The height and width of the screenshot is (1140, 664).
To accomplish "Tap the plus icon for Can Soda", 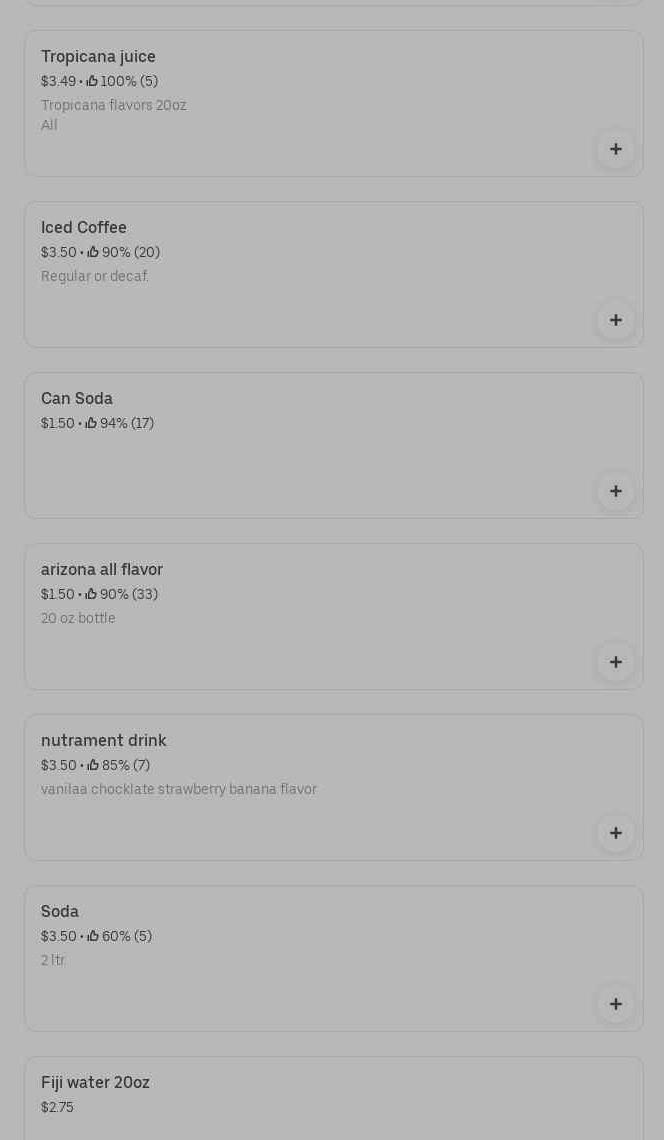I will pyautogui.click(x=615, y=491).
